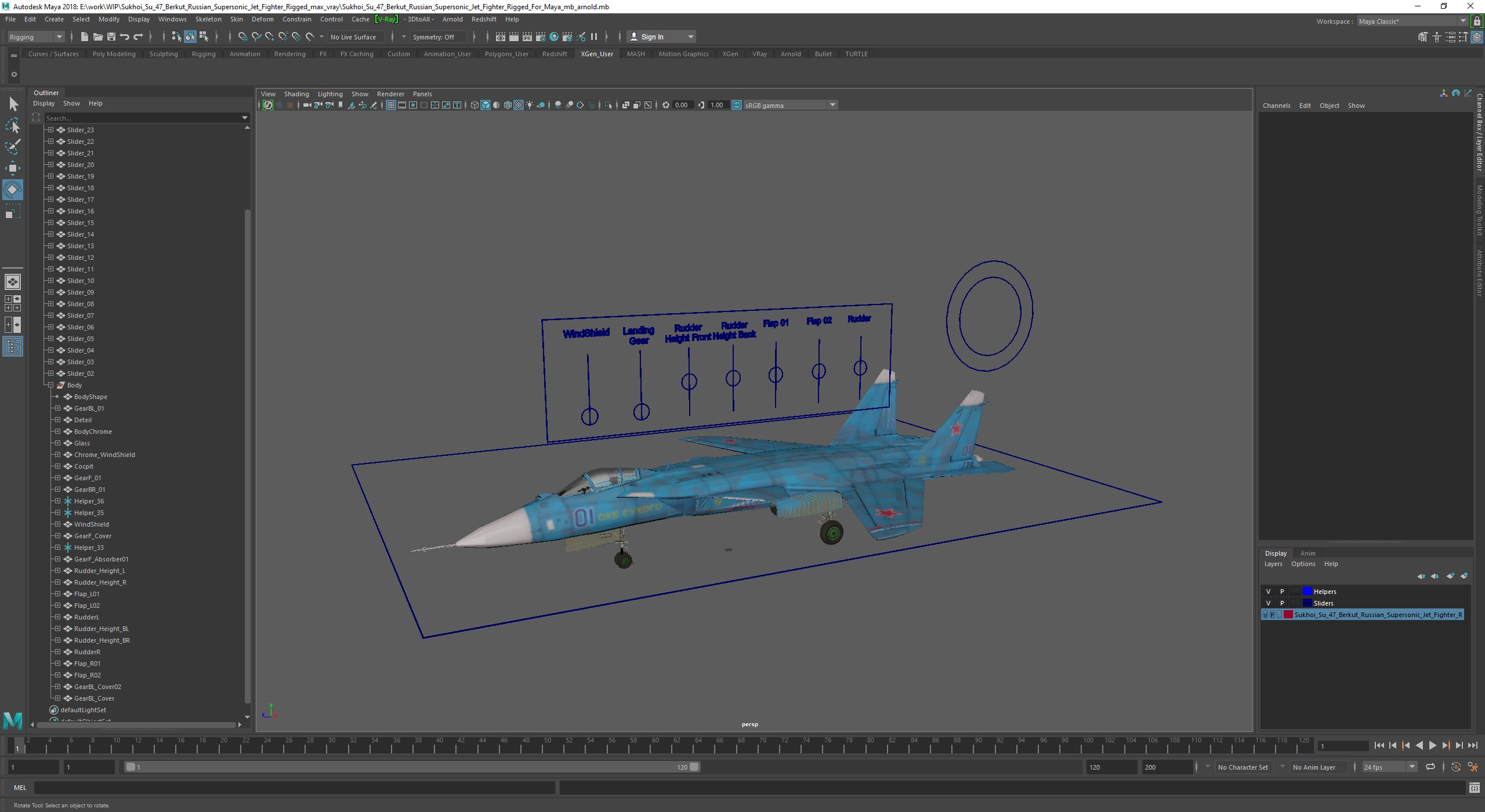Toggle playback P of Helpers layer
The height and width of the screenshot is (812, 1485).
1282,592
